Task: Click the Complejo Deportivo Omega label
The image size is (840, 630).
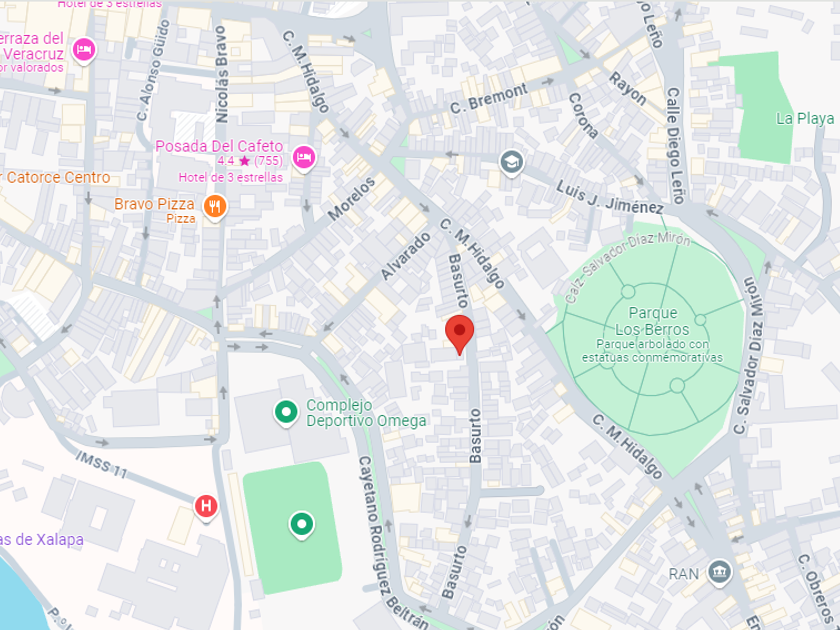Action: [366, 413]
